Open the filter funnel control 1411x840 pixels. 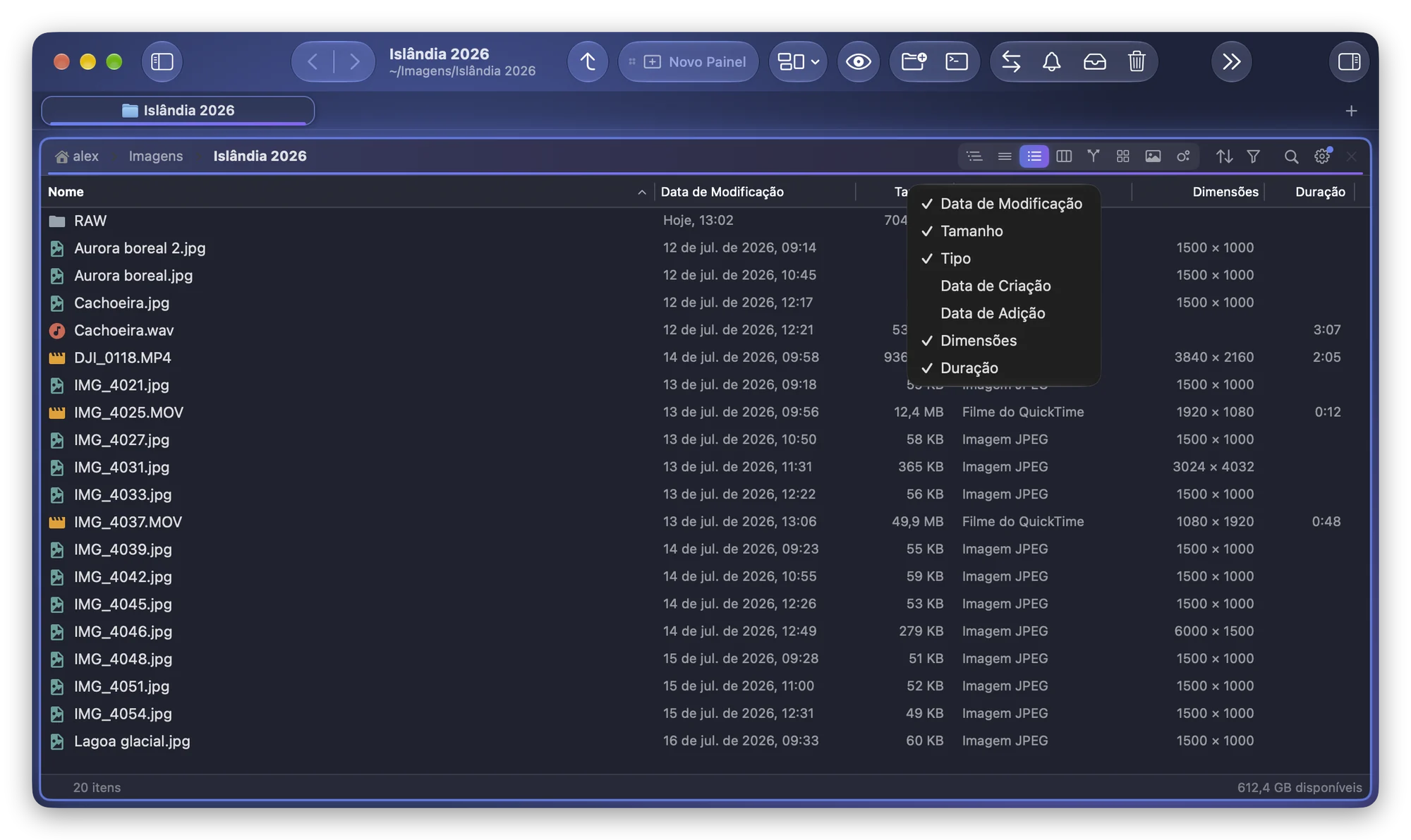[1254, 156]
